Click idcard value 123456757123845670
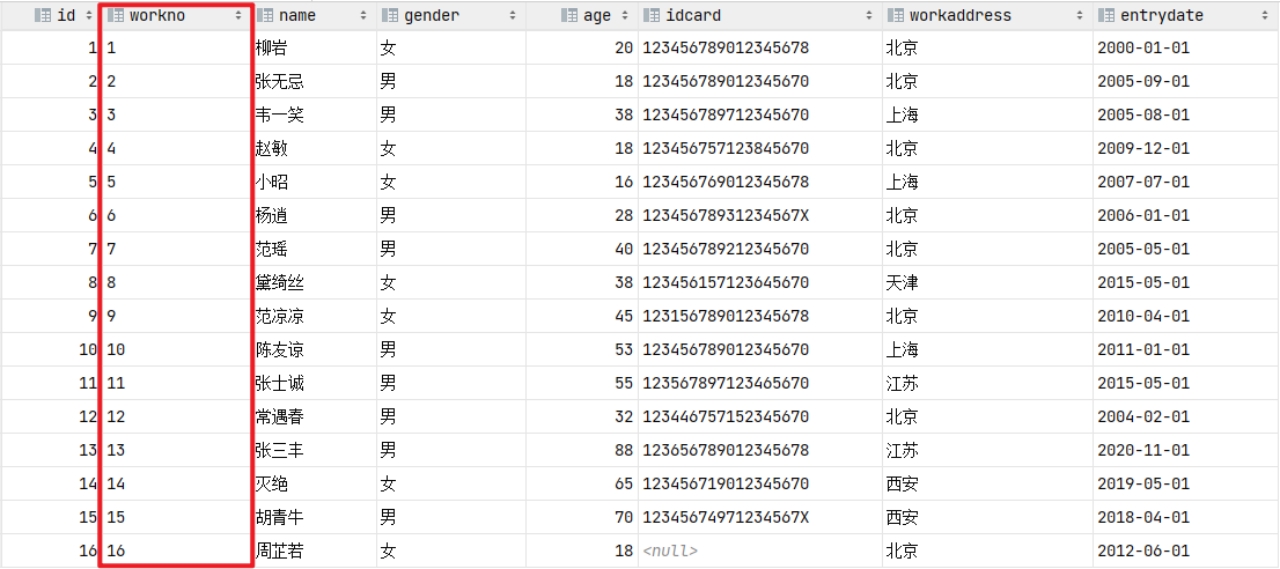 725,148
